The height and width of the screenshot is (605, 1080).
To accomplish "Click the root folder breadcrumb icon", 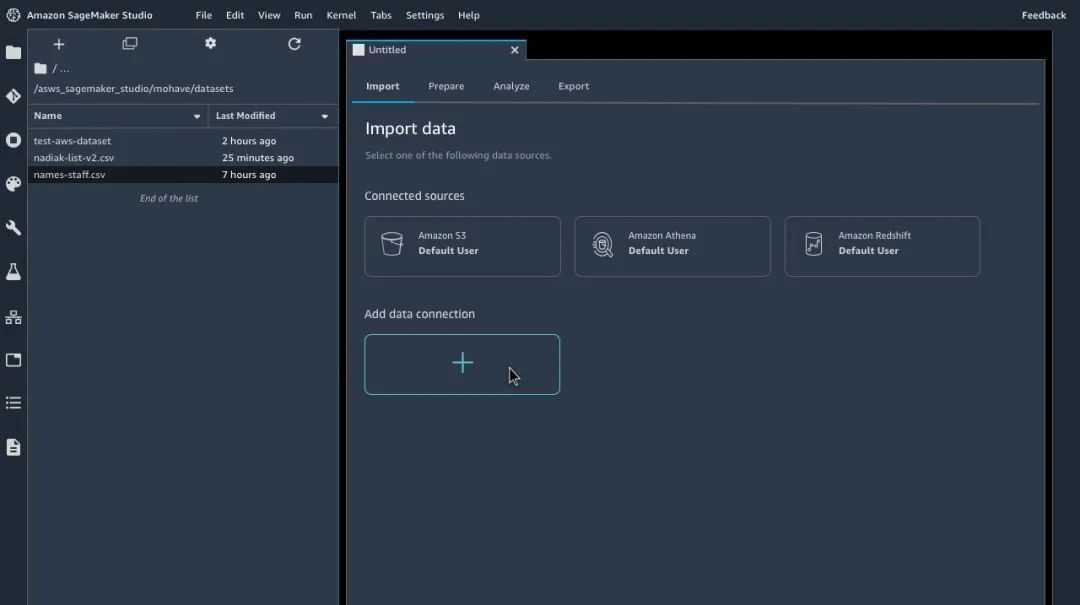I will (x=41, y=68).
